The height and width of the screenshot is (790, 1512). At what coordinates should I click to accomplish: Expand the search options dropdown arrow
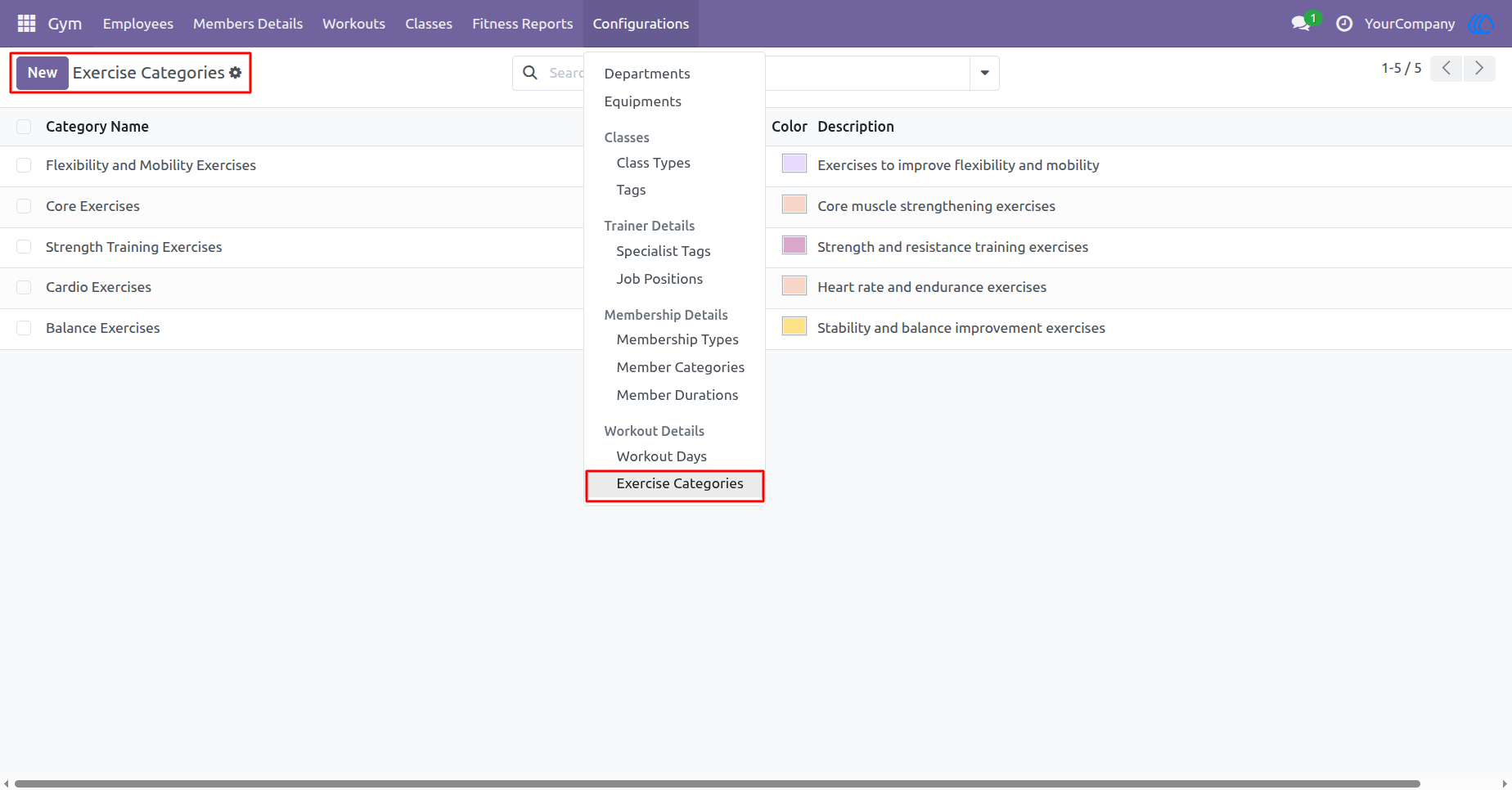coord(984,73)
